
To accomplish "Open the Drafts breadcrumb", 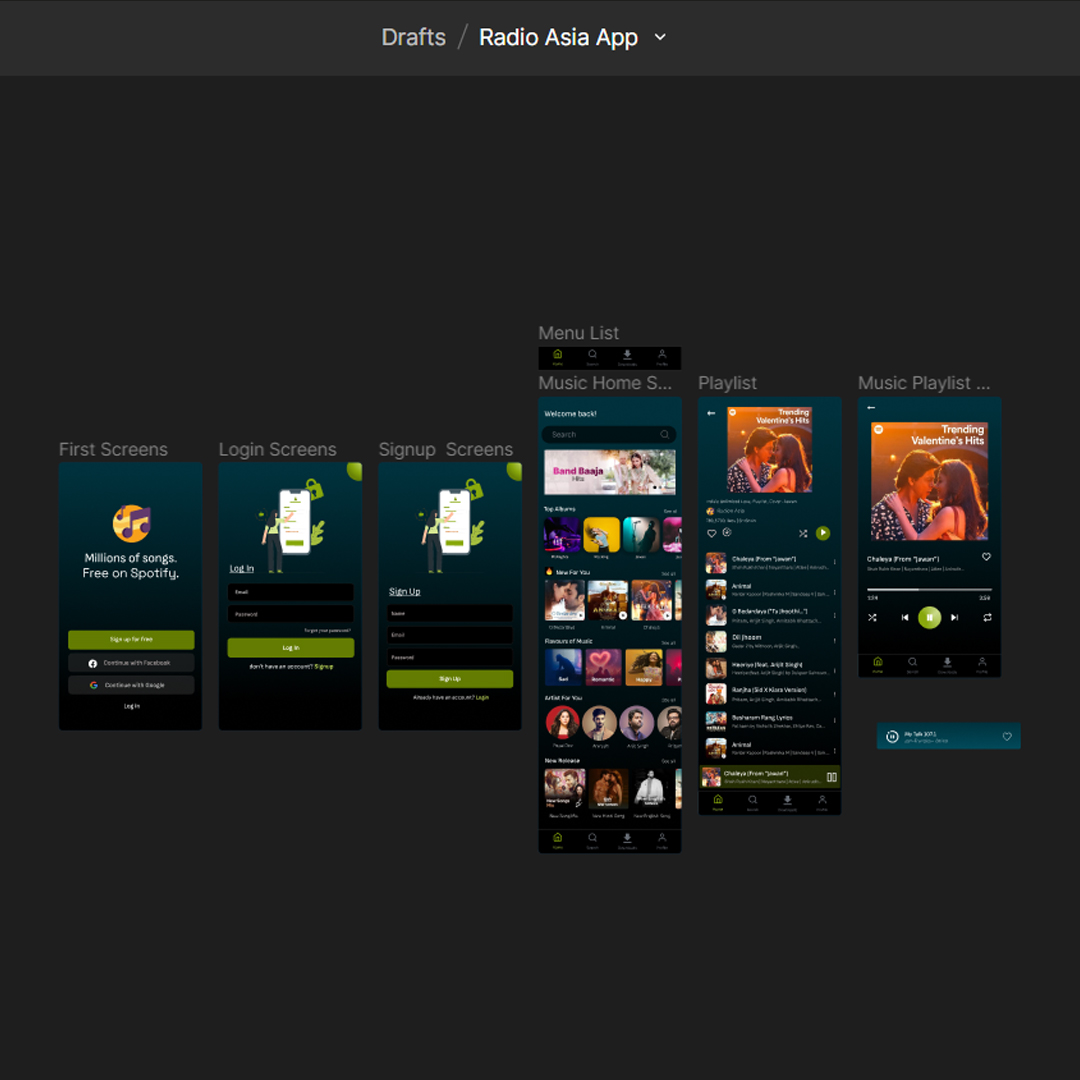I will click(x=413, y=37).
